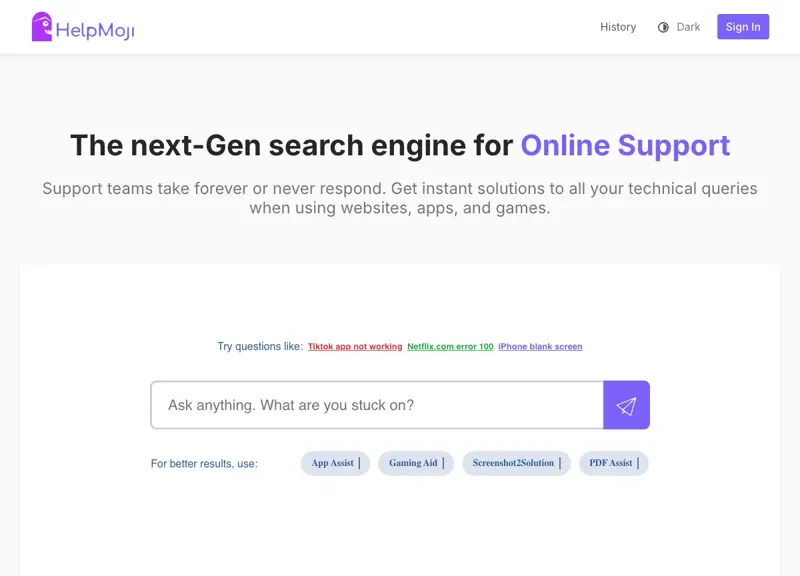
Task: Click the paper plane send icon
Action: pyautogui.click(x=626, y=405)
